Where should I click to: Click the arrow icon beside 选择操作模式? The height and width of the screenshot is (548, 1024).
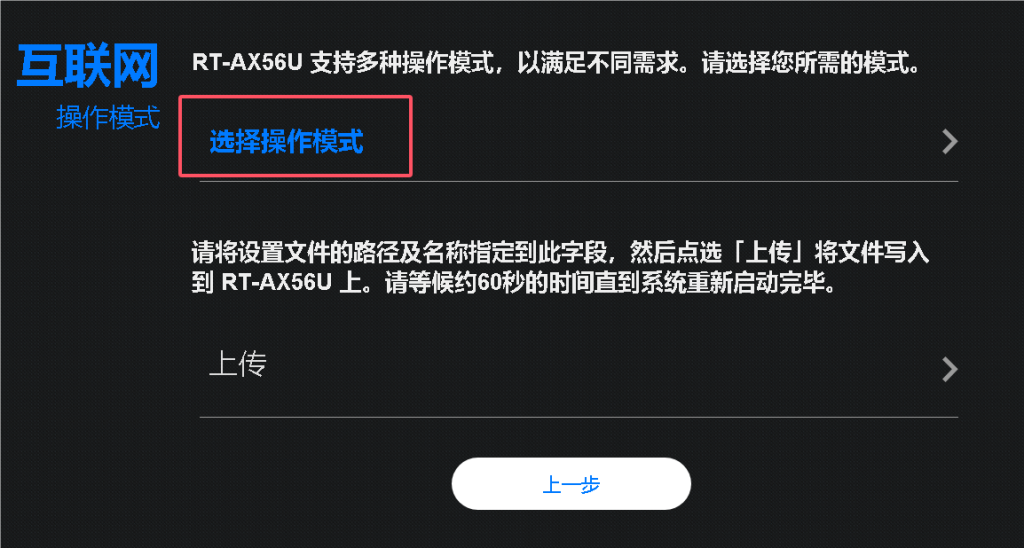coord(950,142)
